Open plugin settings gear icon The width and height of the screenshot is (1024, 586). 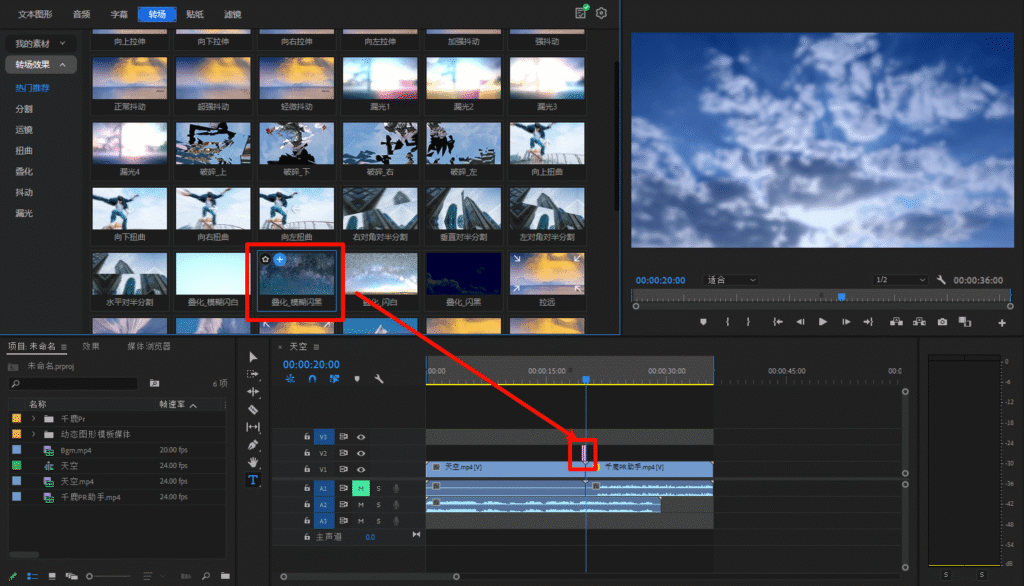point(601,13)
